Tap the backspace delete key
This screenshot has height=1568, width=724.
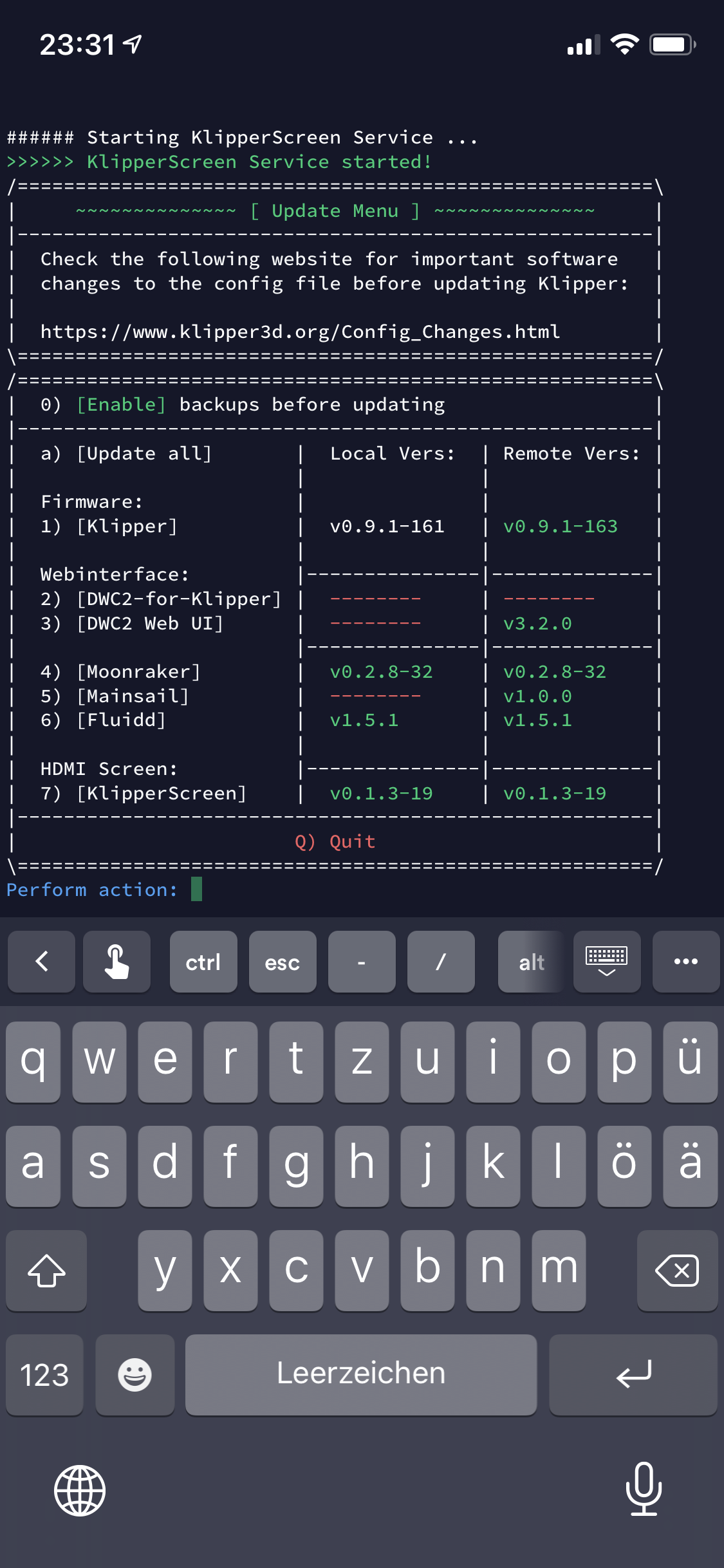(x=677, y=1271)
